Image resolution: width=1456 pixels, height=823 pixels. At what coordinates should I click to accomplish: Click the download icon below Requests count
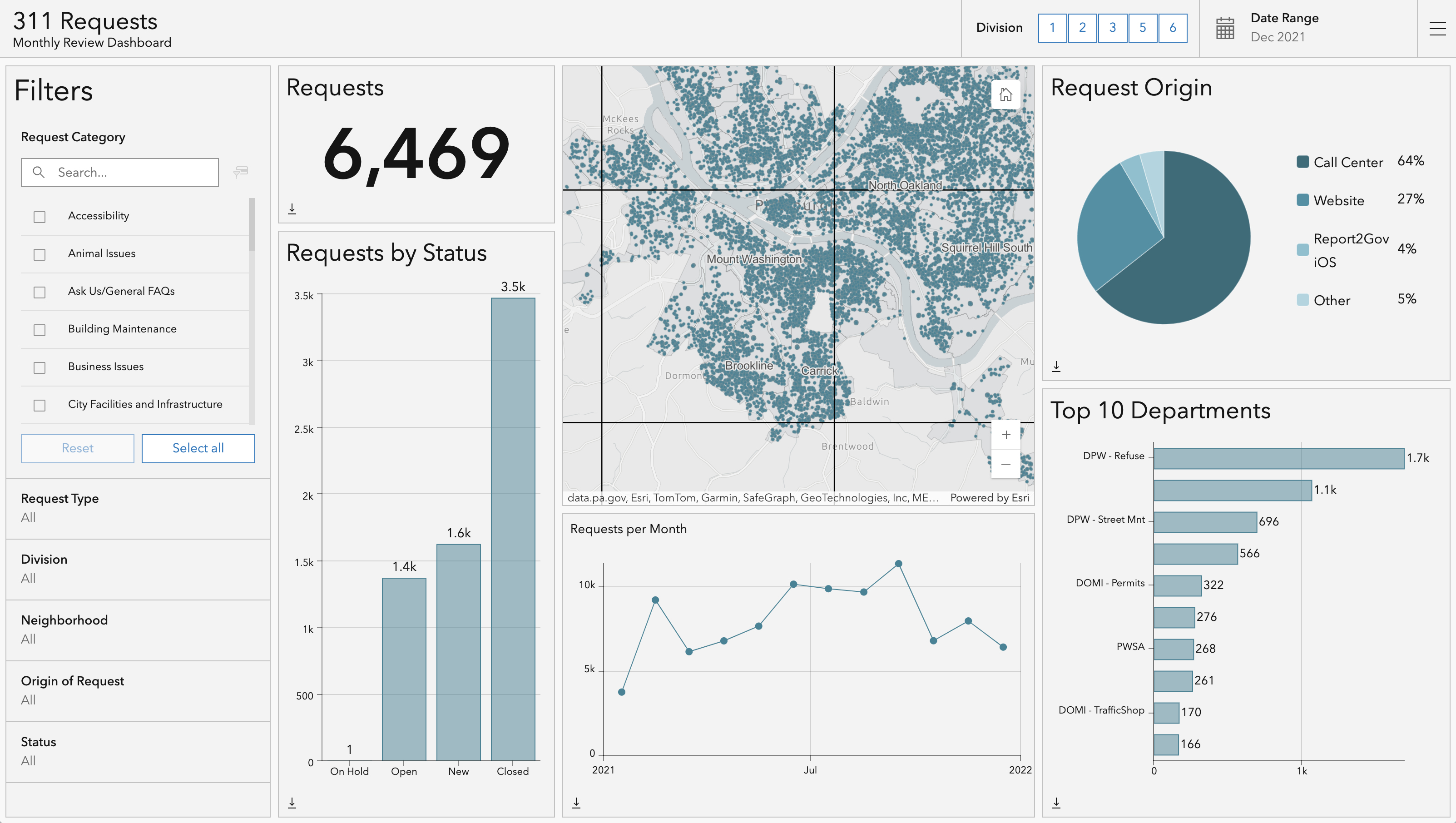tap(293, 207)
